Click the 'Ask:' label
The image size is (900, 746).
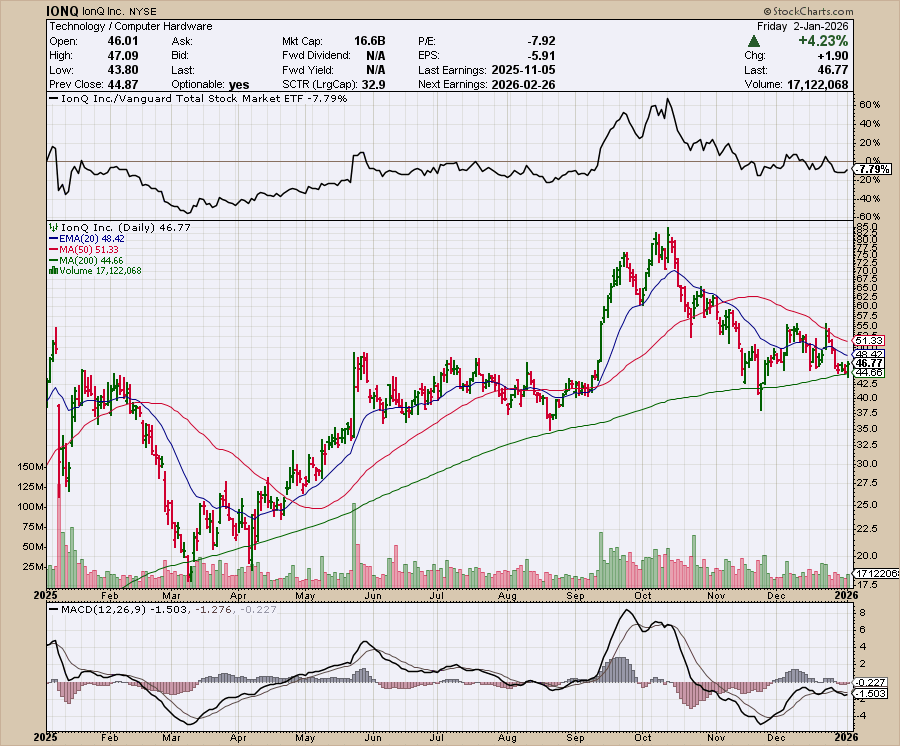(182, 41)
